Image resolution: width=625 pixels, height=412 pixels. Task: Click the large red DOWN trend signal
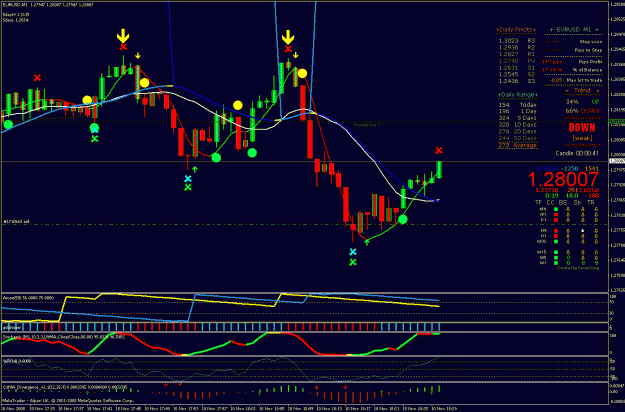[x=582, y=128]
